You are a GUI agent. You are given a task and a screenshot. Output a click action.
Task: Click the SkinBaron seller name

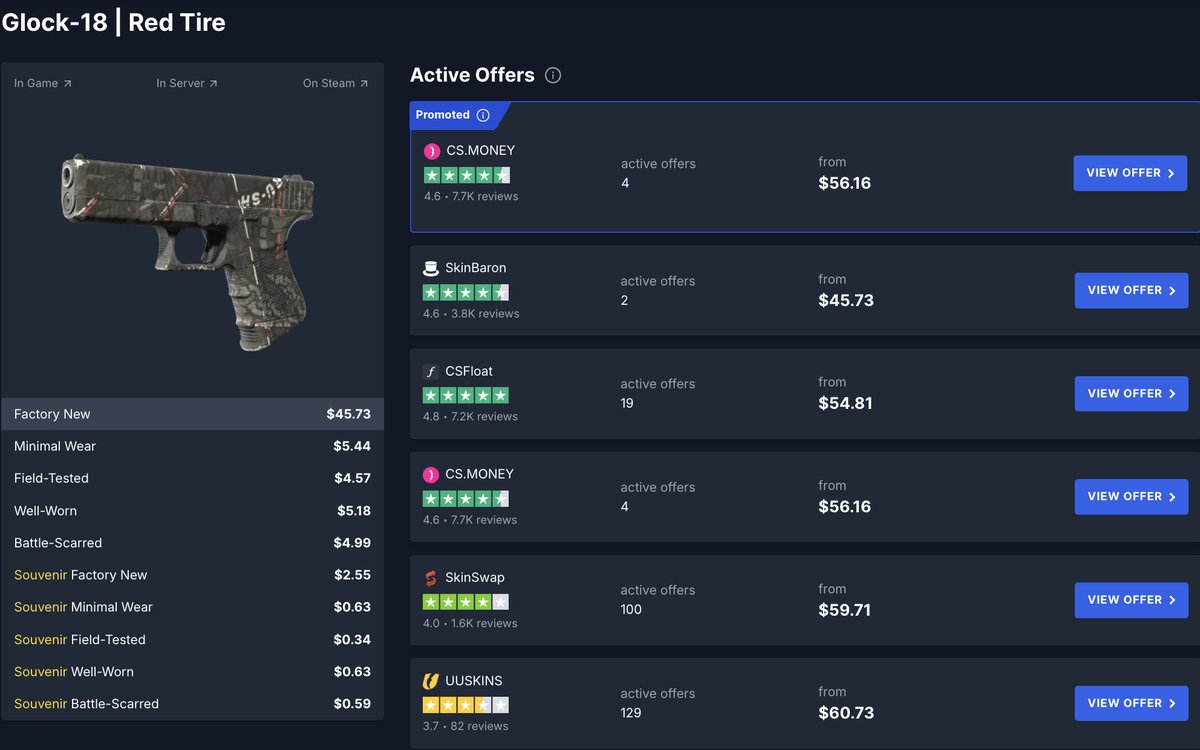[476, 268]
